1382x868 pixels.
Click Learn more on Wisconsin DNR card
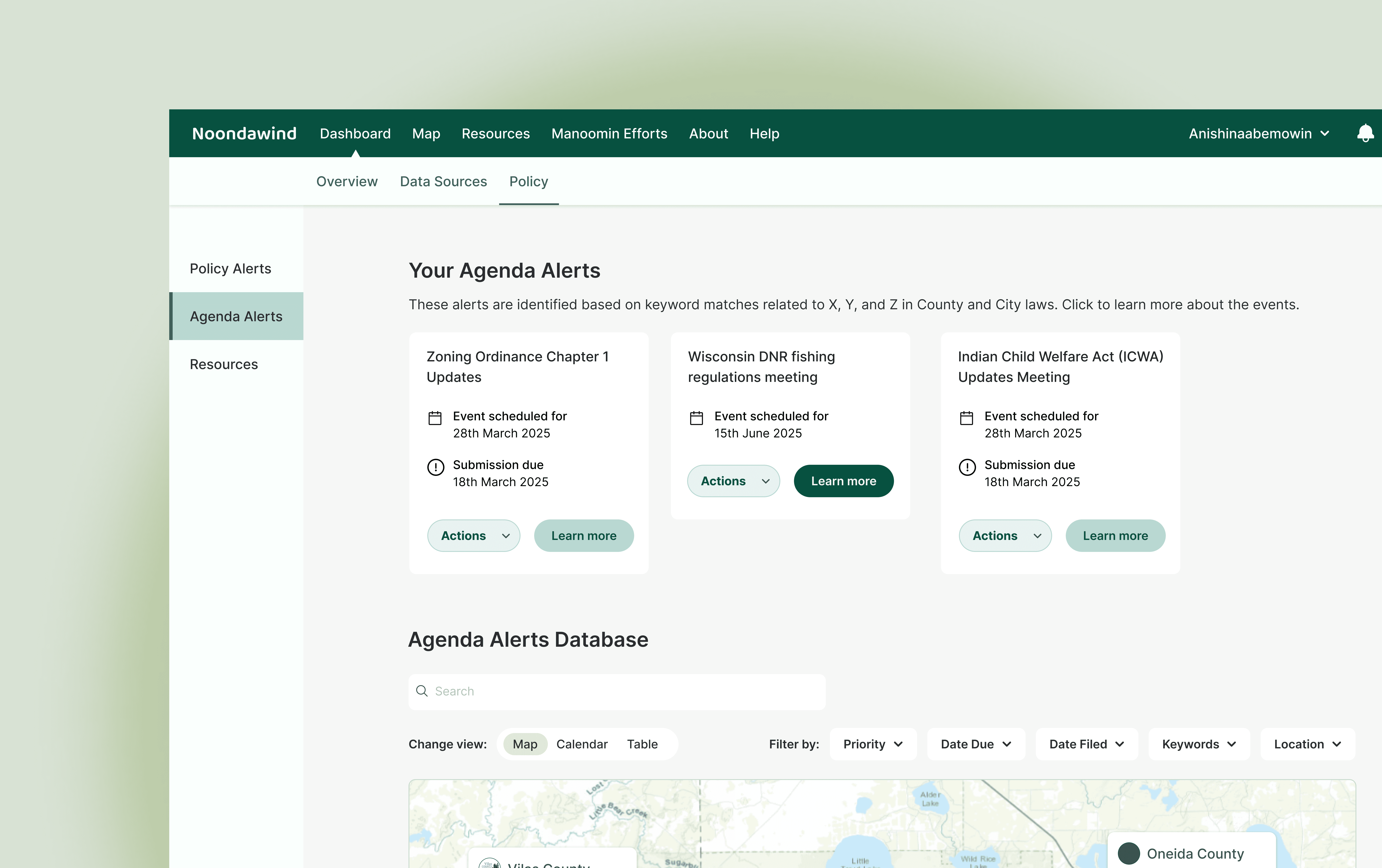pyautogui.click(x=843, y=481)
